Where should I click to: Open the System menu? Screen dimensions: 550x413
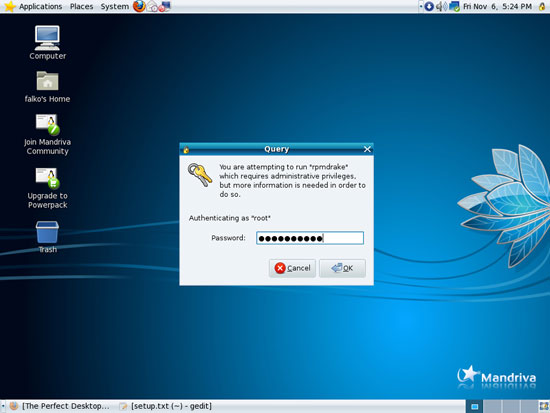pos(115,6)
